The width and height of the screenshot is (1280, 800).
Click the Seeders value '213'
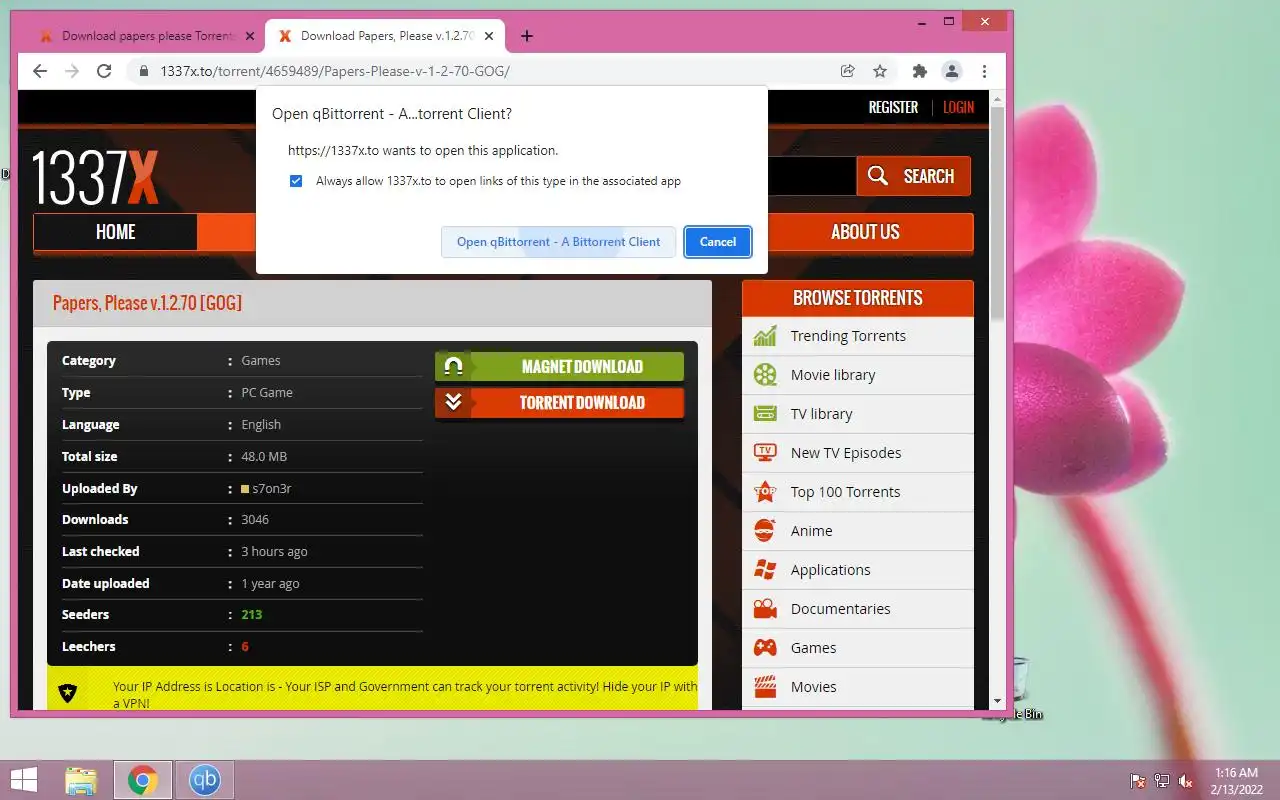coord(251,615)
